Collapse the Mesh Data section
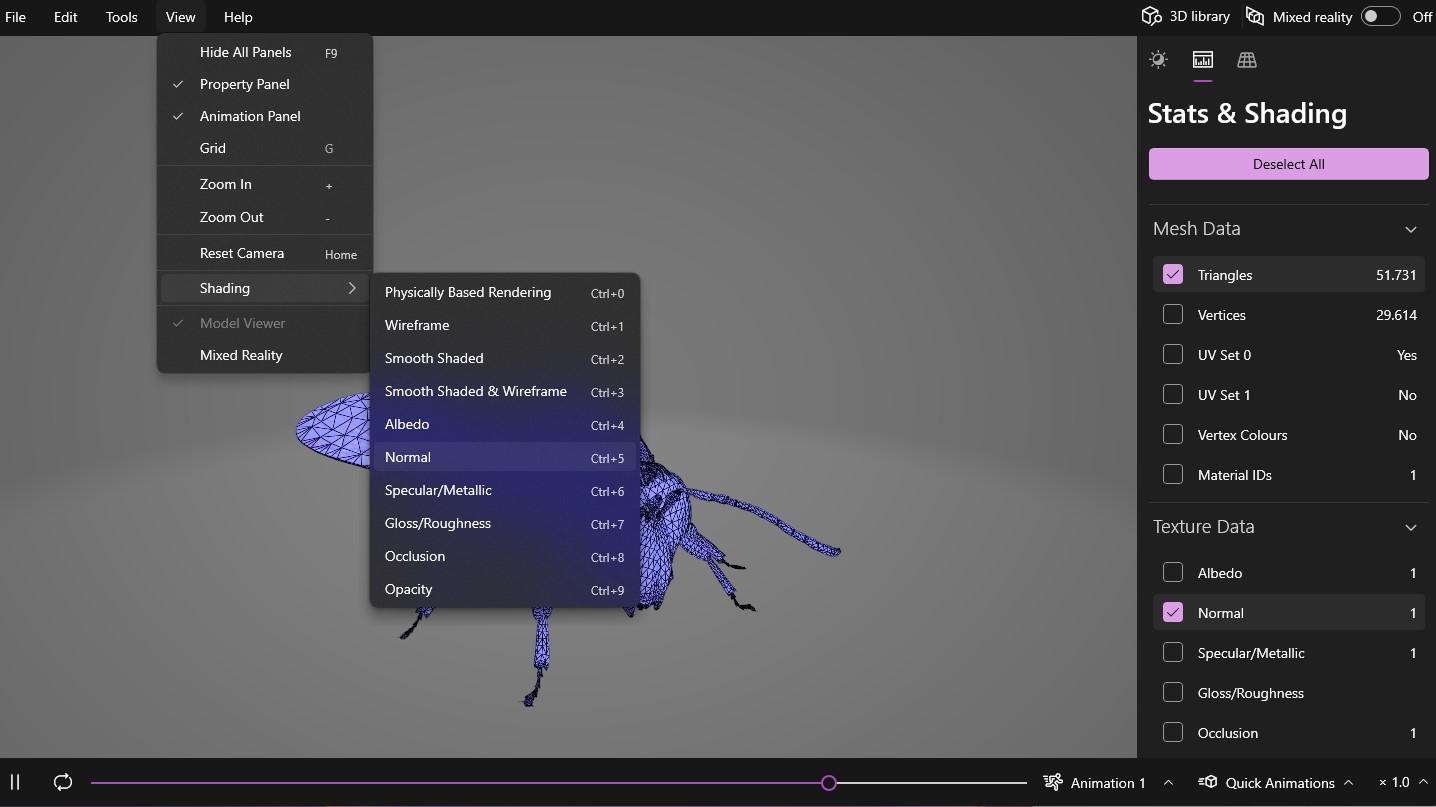This screenshot has height=807, width=1436. pyautogui.click(x=1410, y=229)
